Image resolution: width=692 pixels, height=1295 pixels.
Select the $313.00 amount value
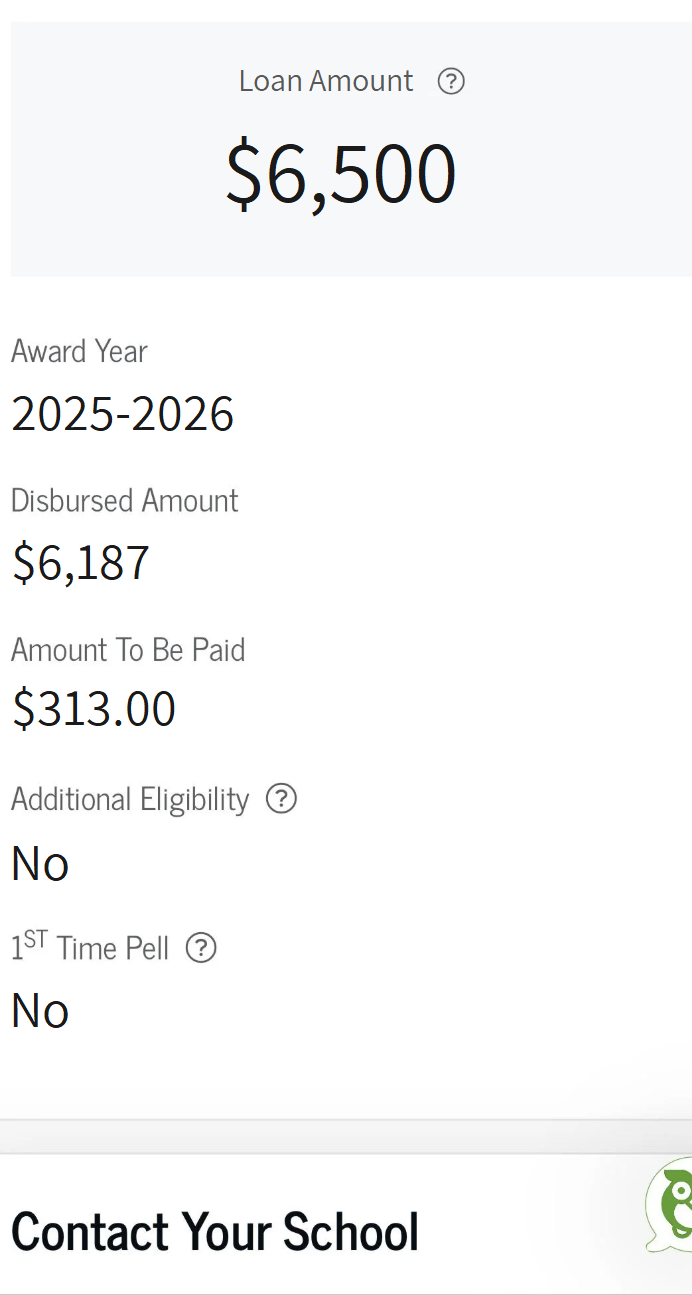coord(94,709)
